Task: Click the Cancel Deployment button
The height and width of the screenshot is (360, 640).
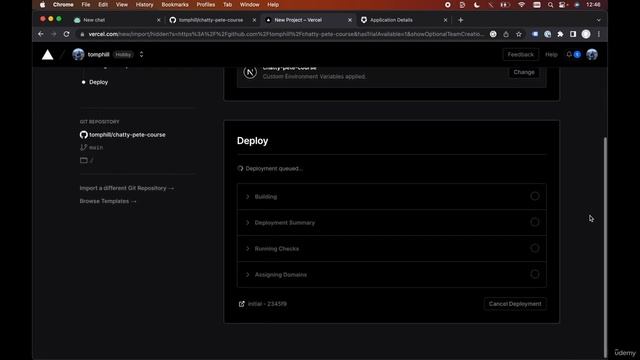Action: (515, 304)
